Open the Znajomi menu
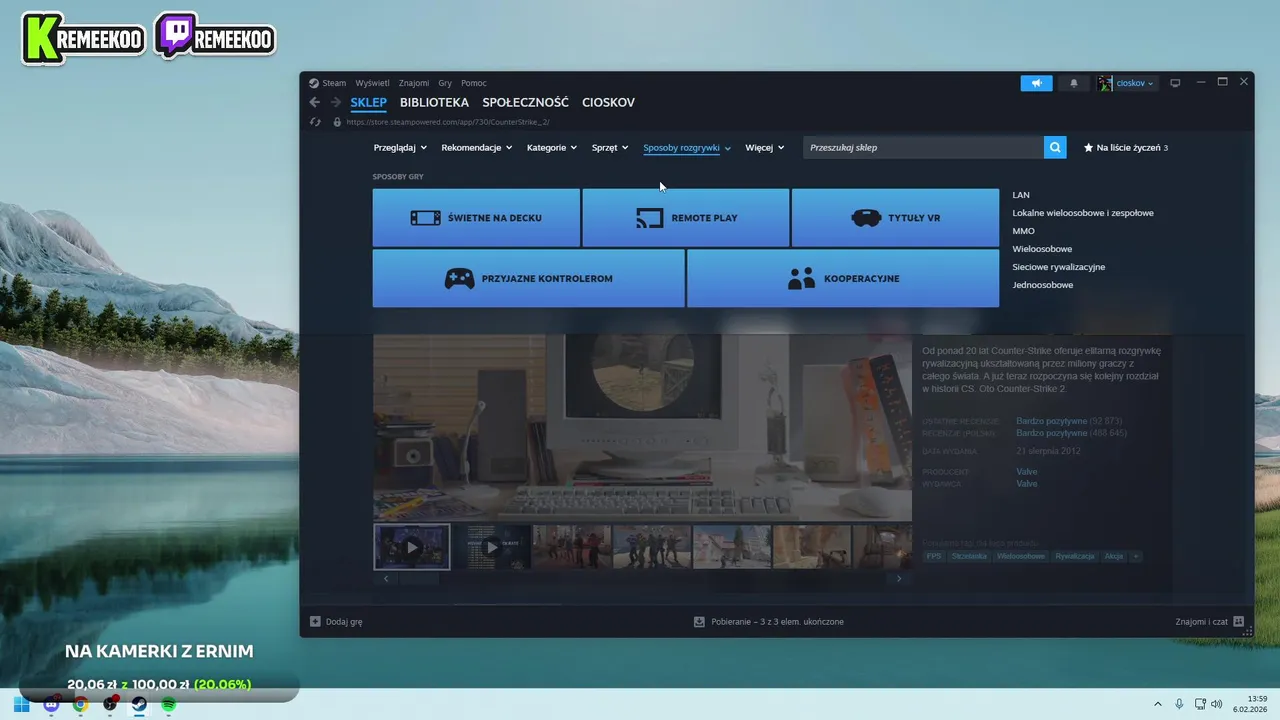The height and width of the screenshot is (720, 1280). pos(414,83)
